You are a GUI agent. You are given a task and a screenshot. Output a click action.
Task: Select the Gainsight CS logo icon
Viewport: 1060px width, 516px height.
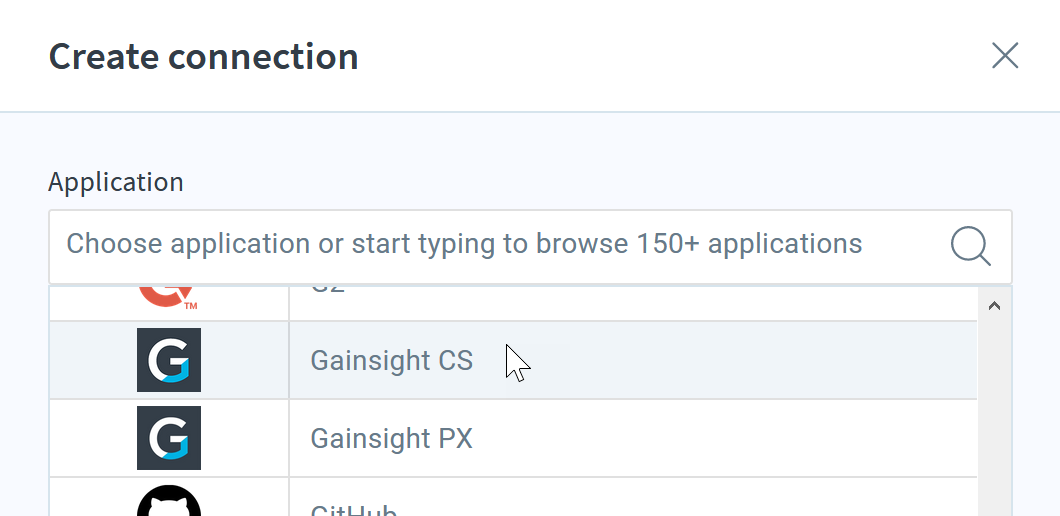point(169,360)
